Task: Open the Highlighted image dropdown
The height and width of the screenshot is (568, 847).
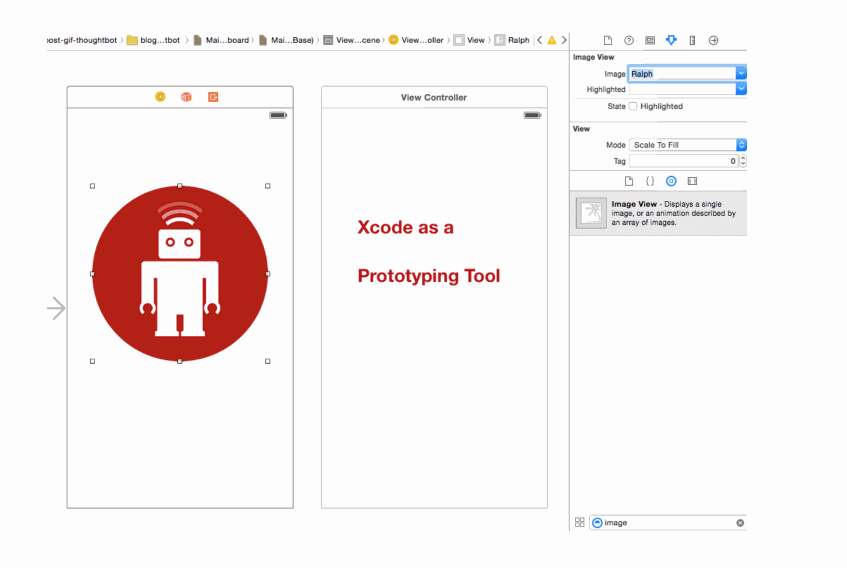Action: pyautogui.click(x=741, y=89)
